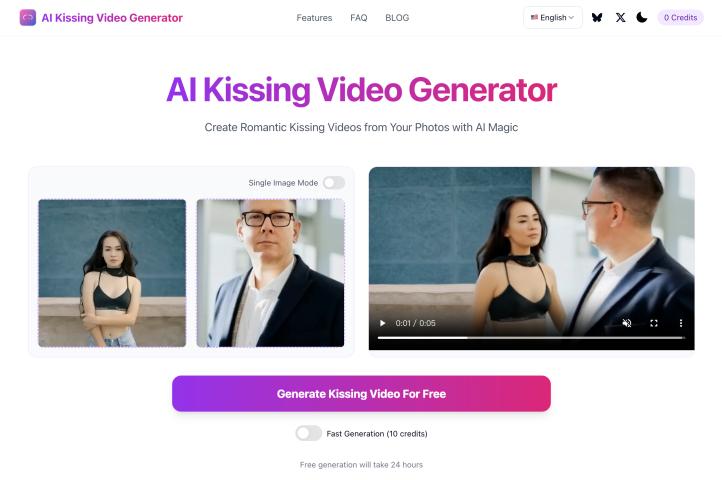Open the video's three-dot options menu
This screenshot has height=480, width=722.
click(681, 323)
